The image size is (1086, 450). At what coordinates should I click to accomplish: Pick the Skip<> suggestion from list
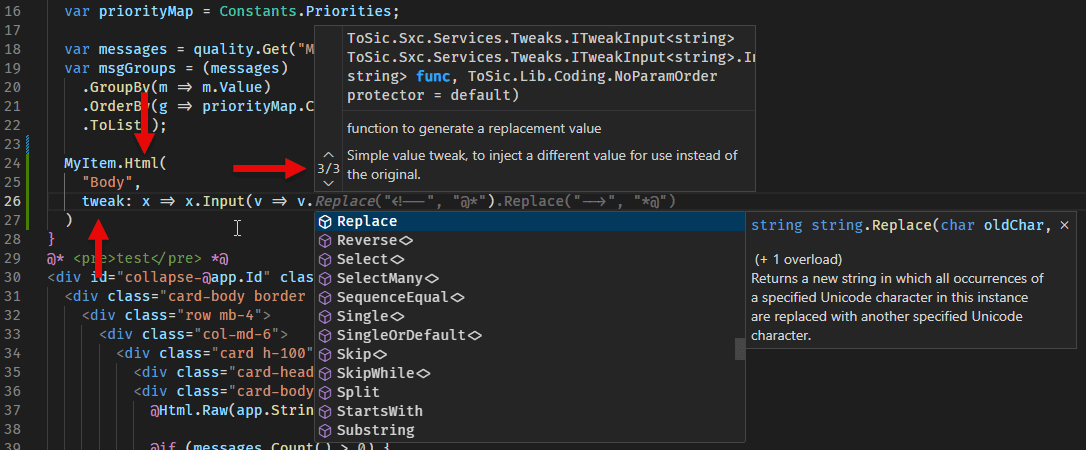tap(361, 355)
